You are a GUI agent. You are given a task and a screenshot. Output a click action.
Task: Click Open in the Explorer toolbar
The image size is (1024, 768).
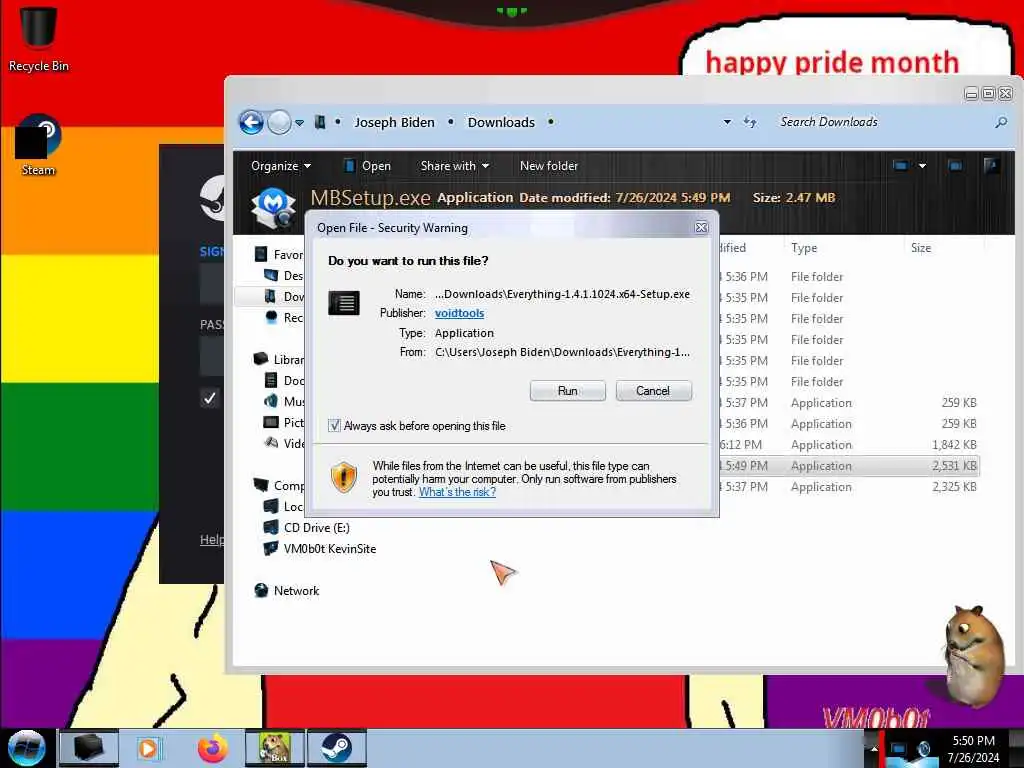[x=368, y=166]
